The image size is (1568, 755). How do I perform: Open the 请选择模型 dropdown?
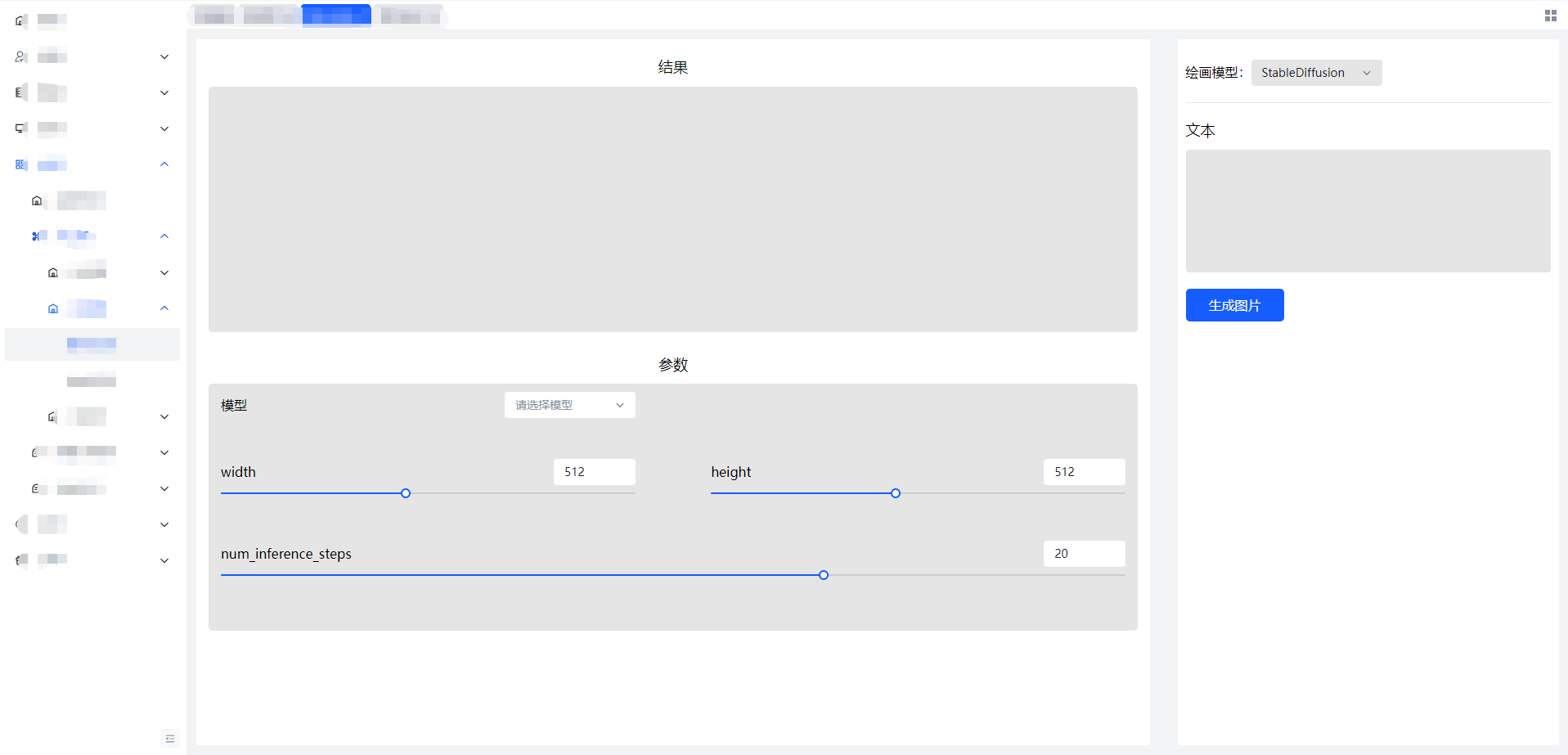click(569, 405)
